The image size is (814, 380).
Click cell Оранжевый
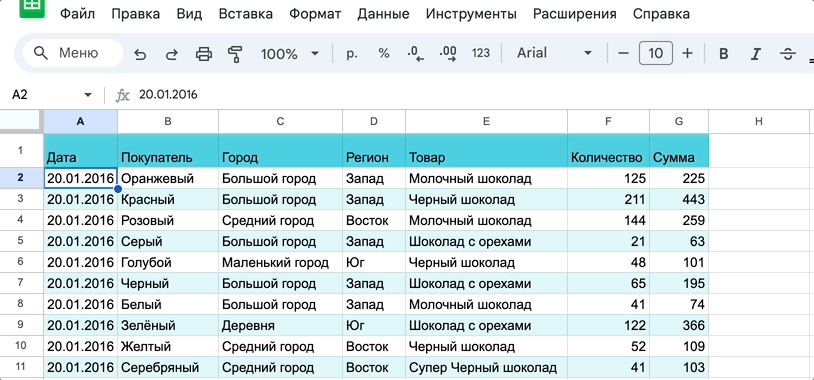point(168,179)
